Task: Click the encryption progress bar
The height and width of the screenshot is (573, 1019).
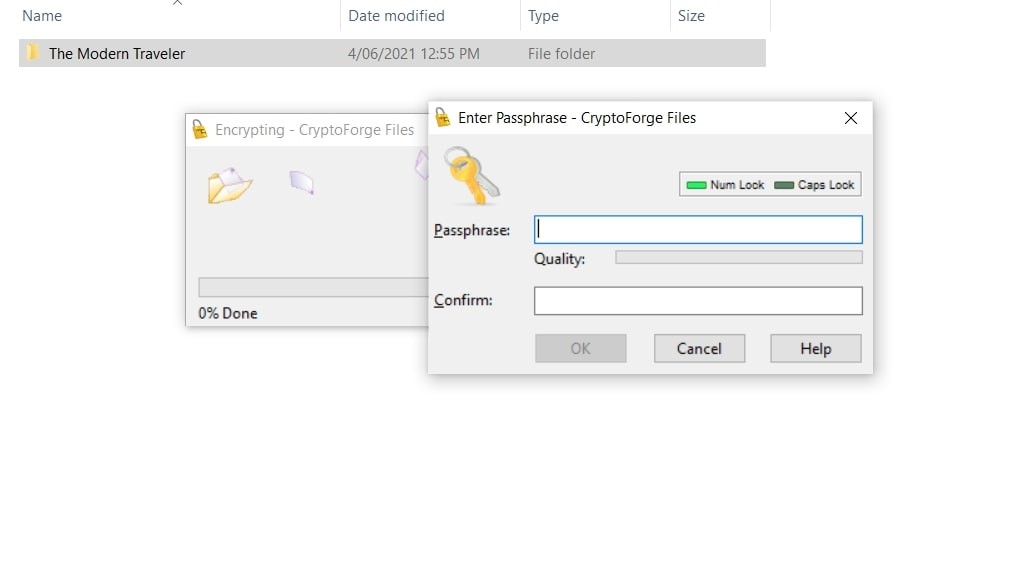Action: 313,287
